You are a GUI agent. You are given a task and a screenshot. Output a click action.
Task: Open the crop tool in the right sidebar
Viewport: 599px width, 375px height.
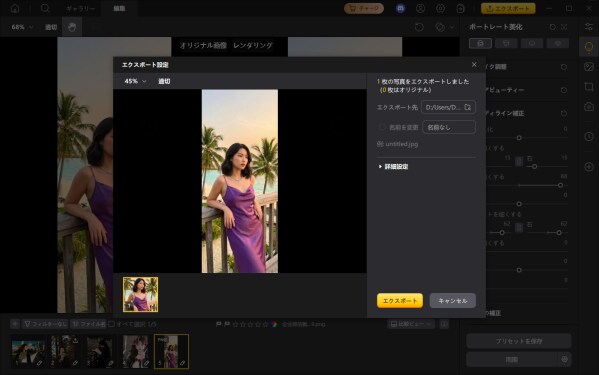click(589, 87)
